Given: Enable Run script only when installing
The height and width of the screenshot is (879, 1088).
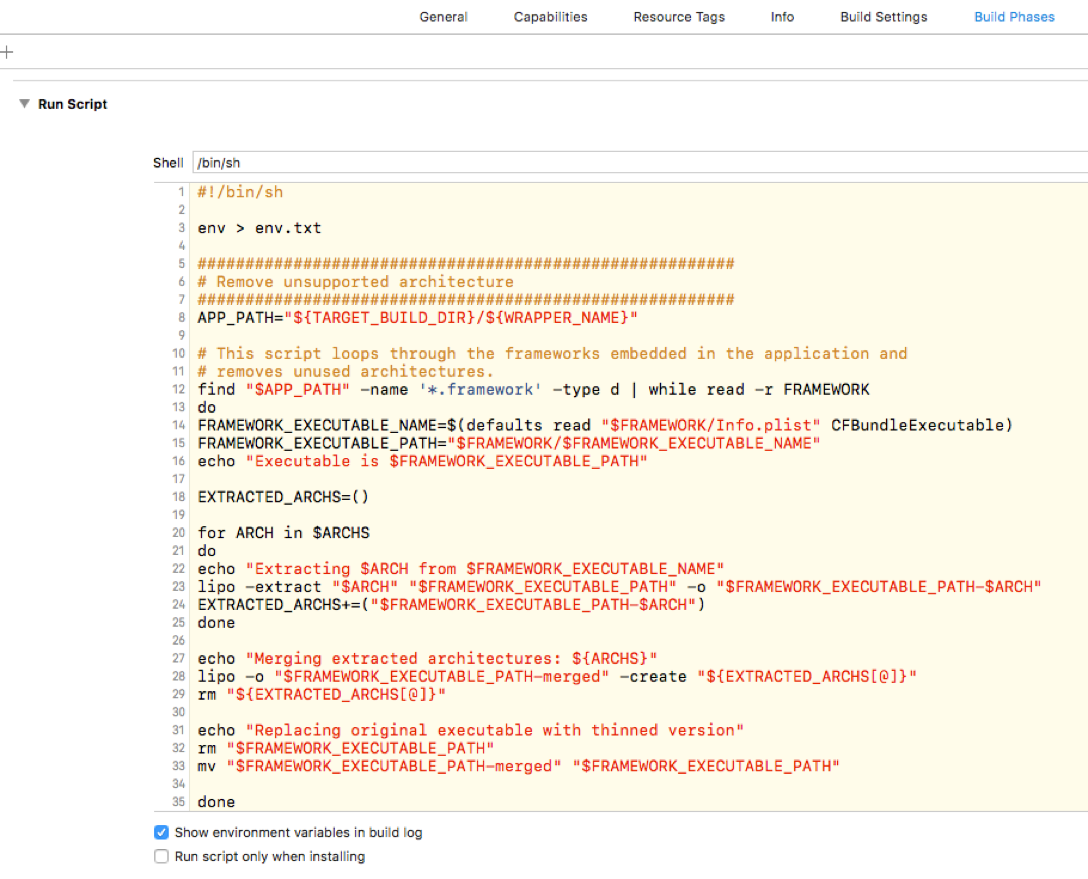Looking at the screenshot, I should point(161,857).
